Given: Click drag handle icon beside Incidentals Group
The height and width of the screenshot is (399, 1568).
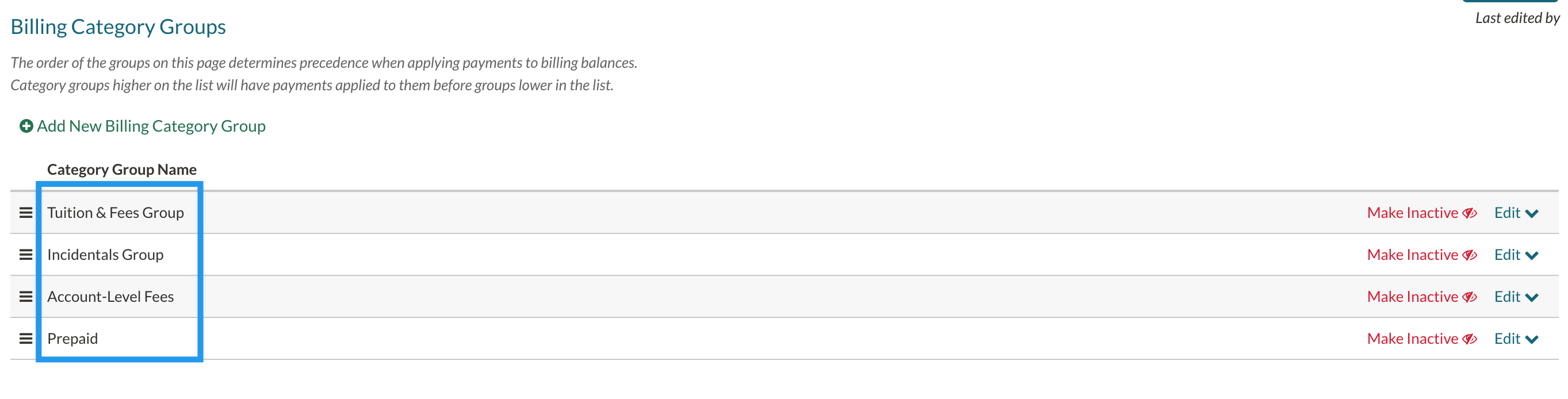Looking at the screenshot, I should [25, 255].
